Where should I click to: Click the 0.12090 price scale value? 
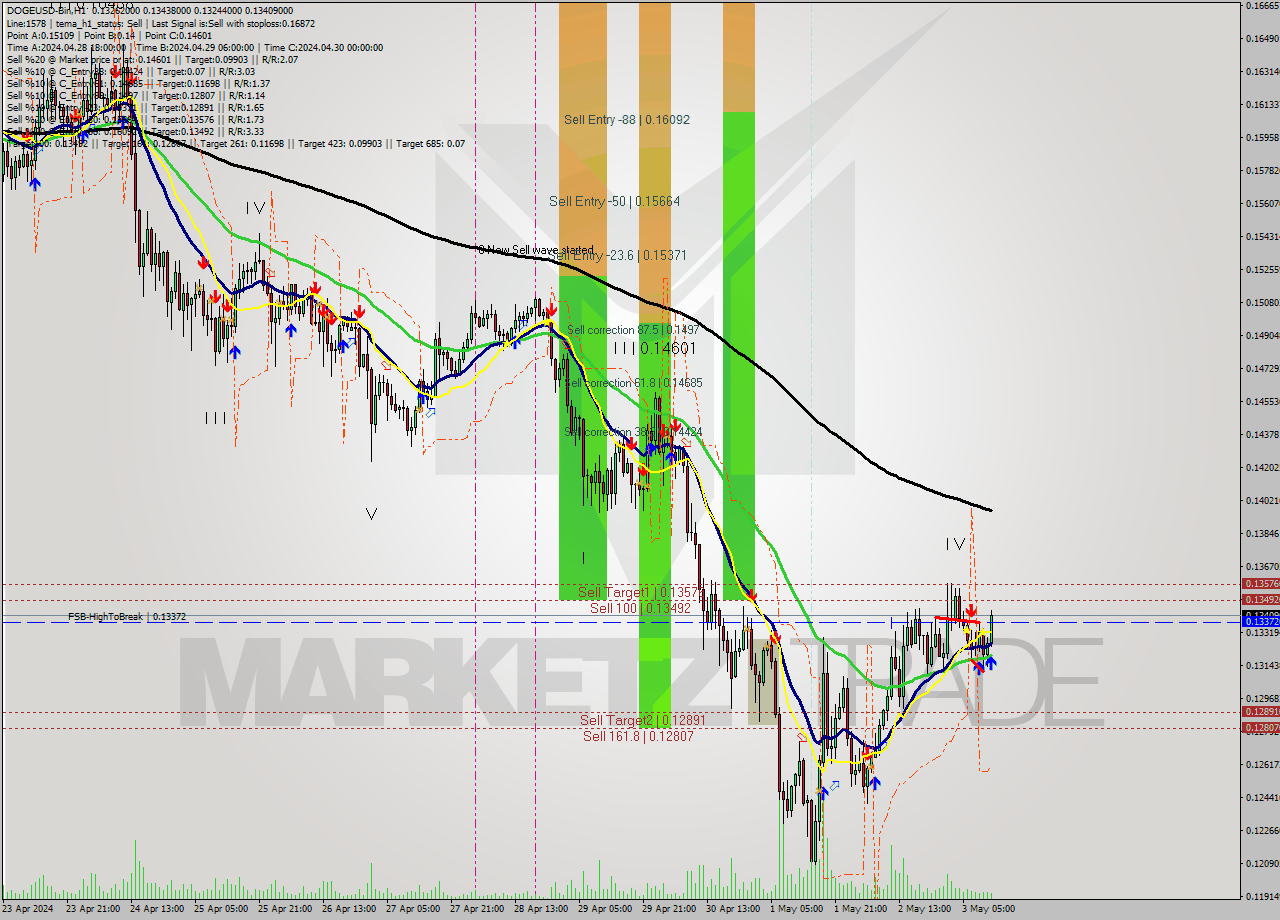1262,863
